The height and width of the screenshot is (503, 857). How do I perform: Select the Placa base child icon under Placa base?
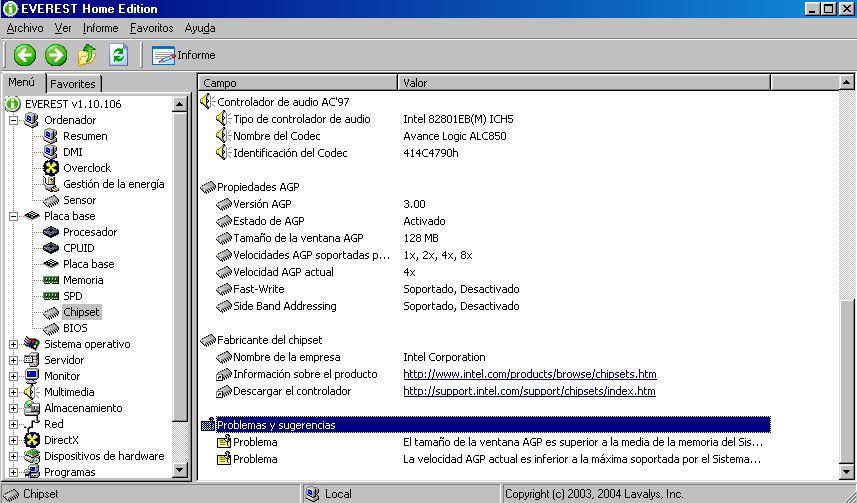click(x=50, y=264)
